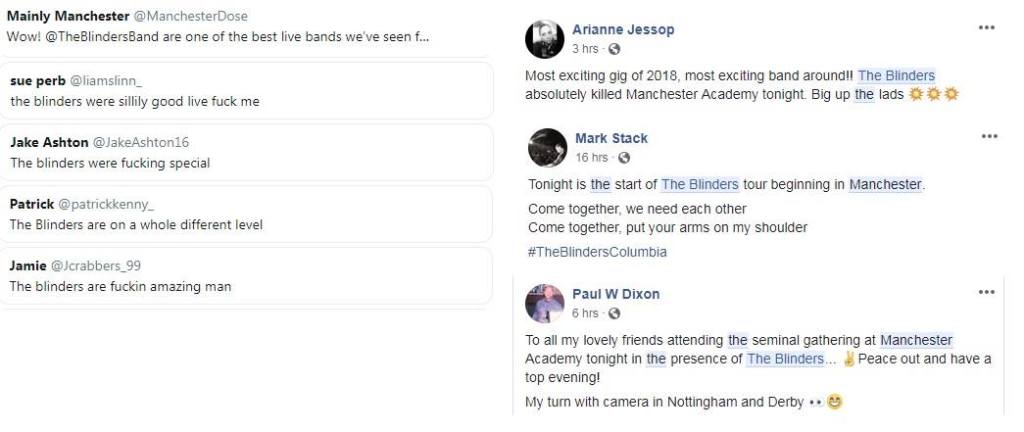Expand the more options on Paul W Dixon's post
Image resolution: width=1024 pixels, height=432 pixels.
987,292
